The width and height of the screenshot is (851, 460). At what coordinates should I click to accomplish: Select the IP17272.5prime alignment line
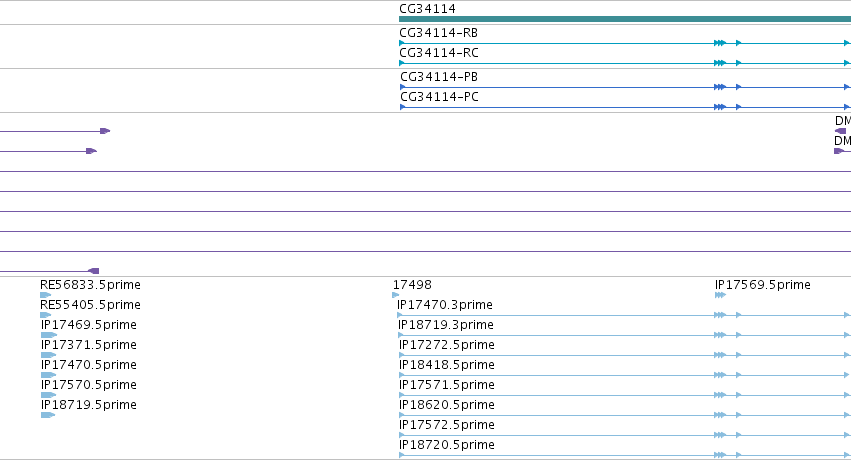click(x=624, y=355)
